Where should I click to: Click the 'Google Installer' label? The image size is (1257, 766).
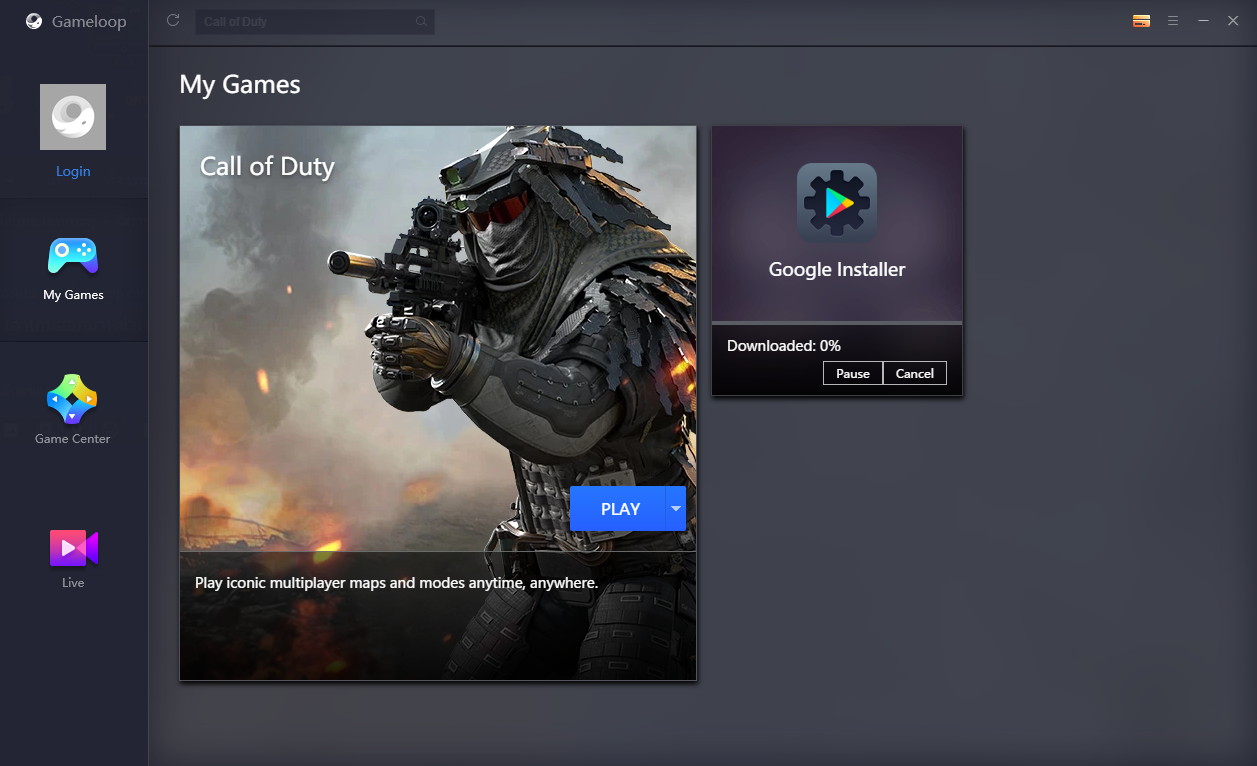click(837, 269)
